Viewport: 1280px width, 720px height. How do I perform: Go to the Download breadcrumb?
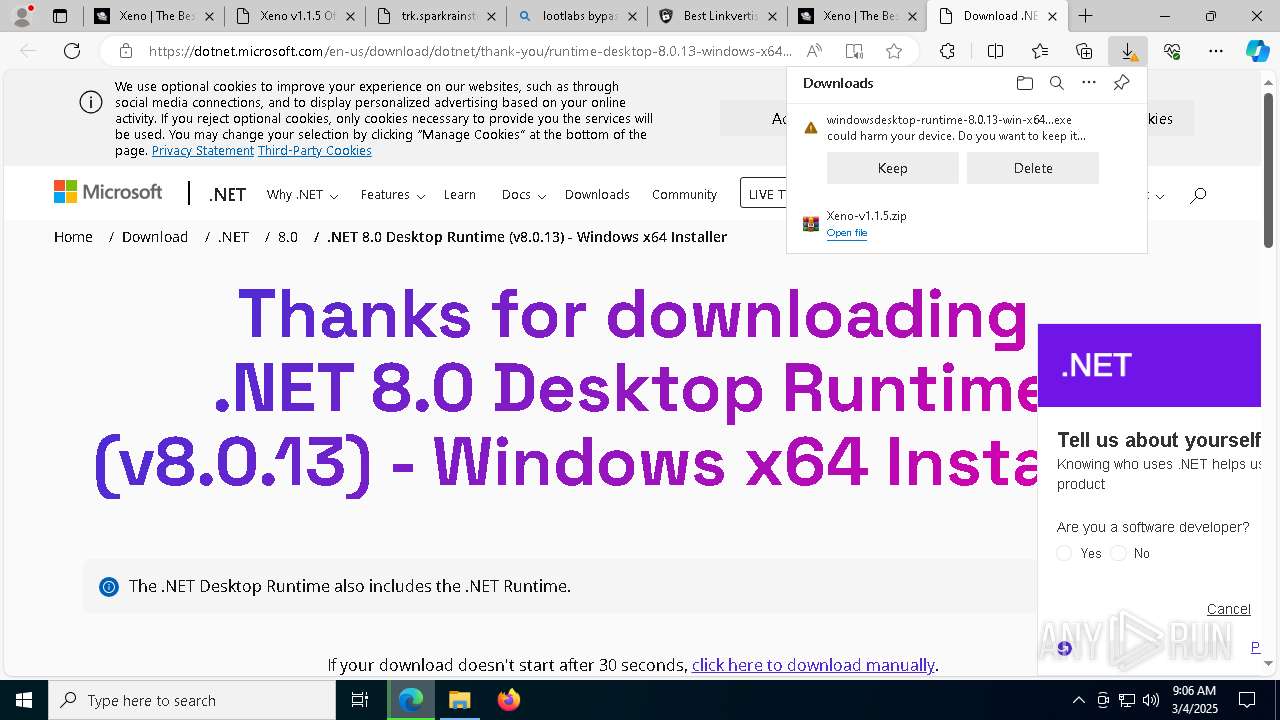pos(155,237)
